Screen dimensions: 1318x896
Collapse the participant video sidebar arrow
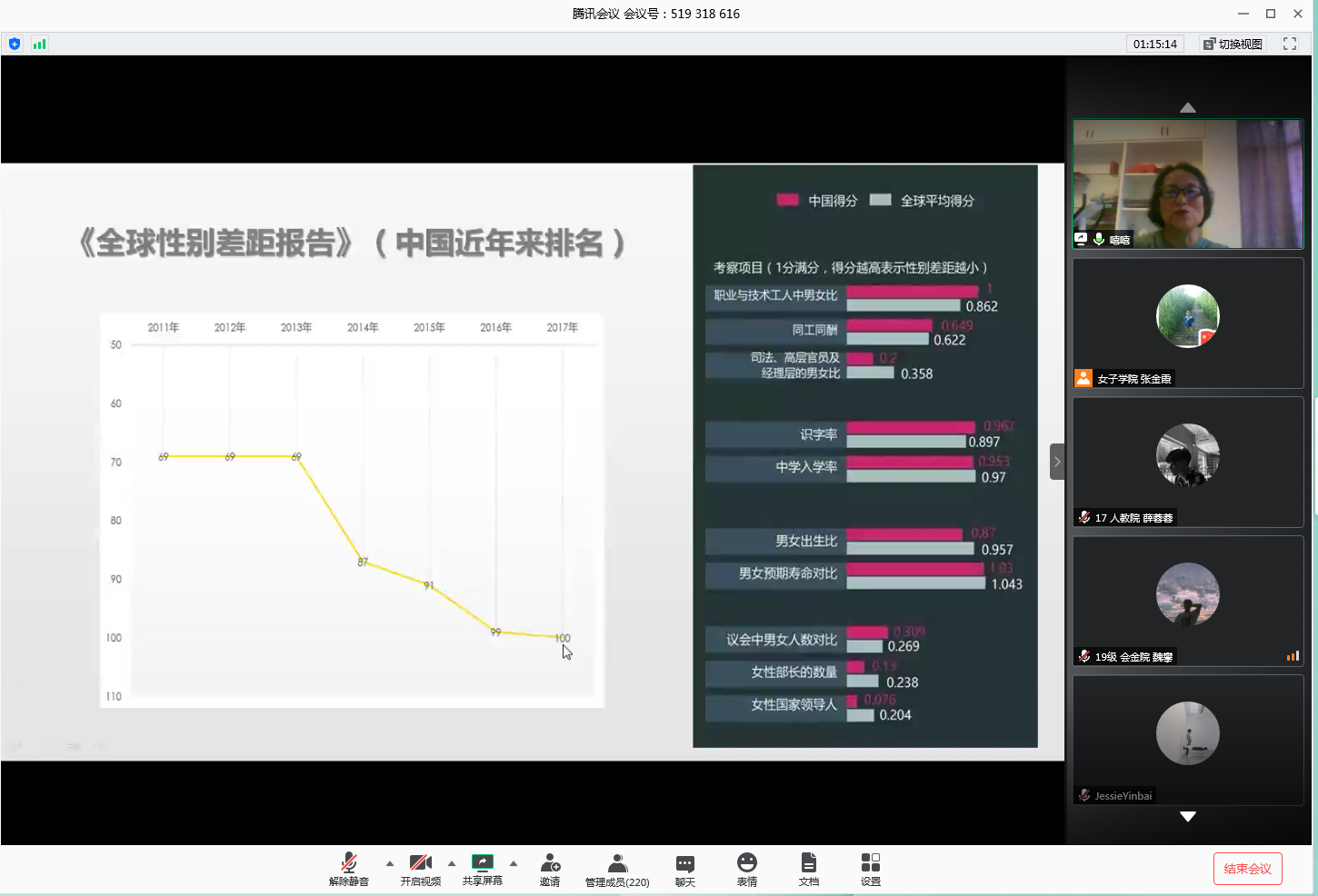point(1056,462)
